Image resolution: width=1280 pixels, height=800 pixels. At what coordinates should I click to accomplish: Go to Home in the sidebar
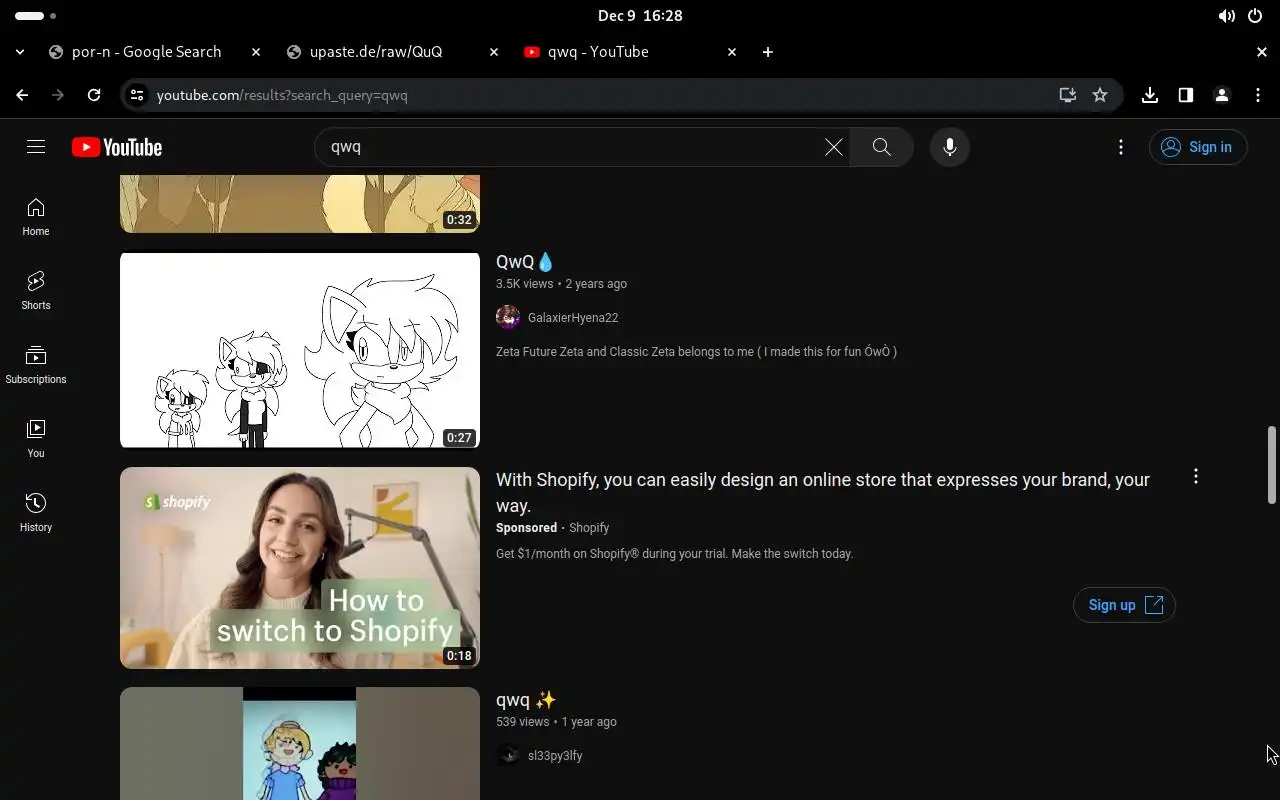[x=36, y=217]
